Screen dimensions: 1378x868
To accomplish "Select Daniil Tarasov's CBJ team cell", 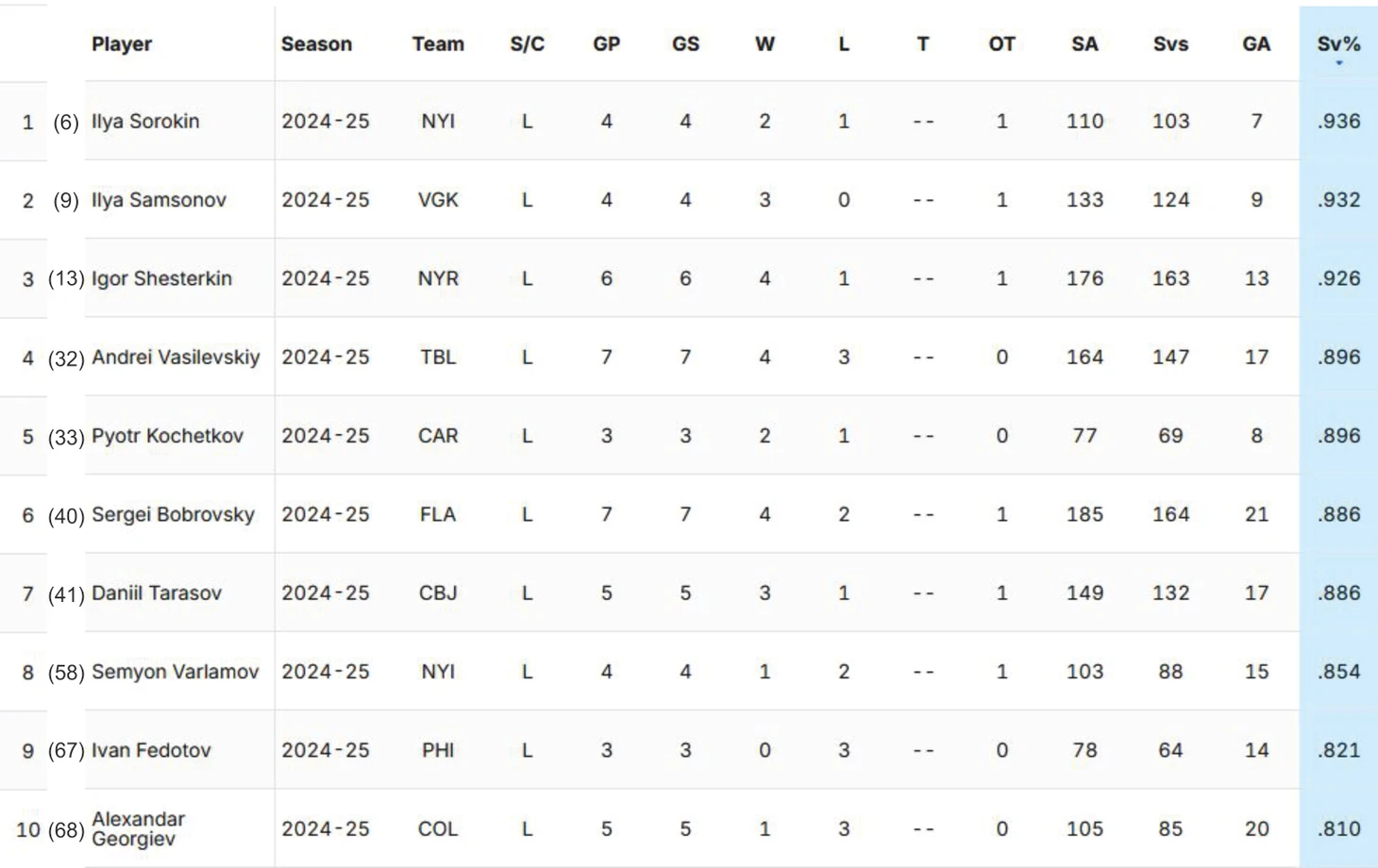I will [438, 593].
